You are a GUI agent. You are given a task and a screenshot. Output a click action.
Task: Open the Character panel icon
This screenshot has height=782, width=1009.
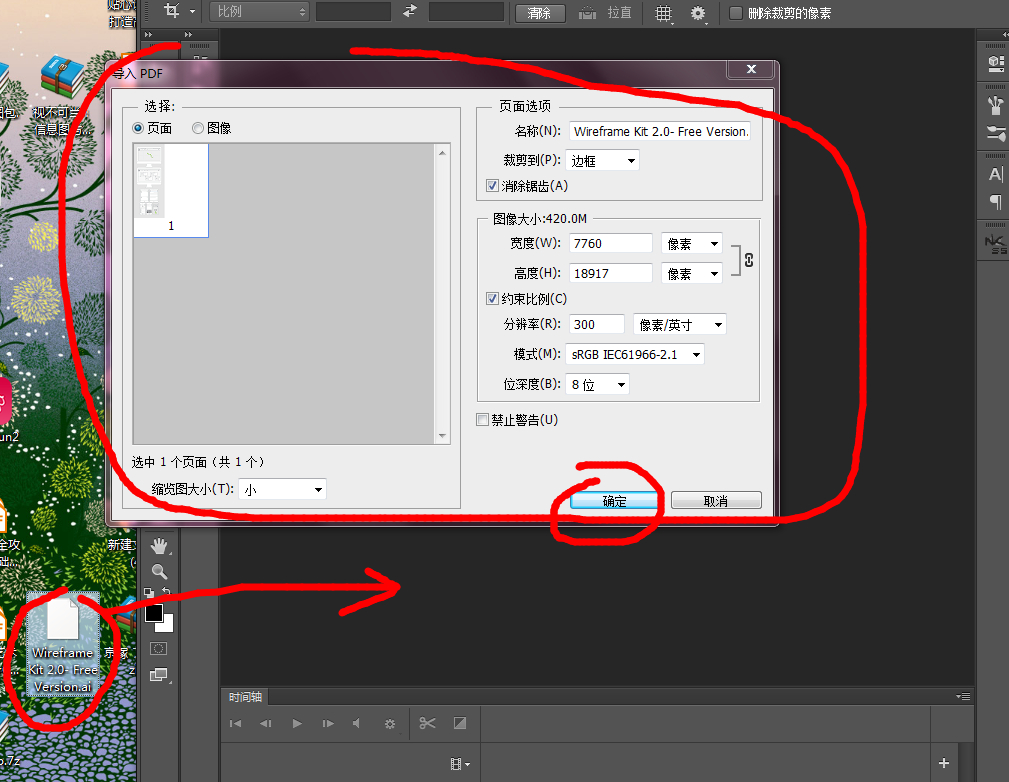[x=995, y=175]
